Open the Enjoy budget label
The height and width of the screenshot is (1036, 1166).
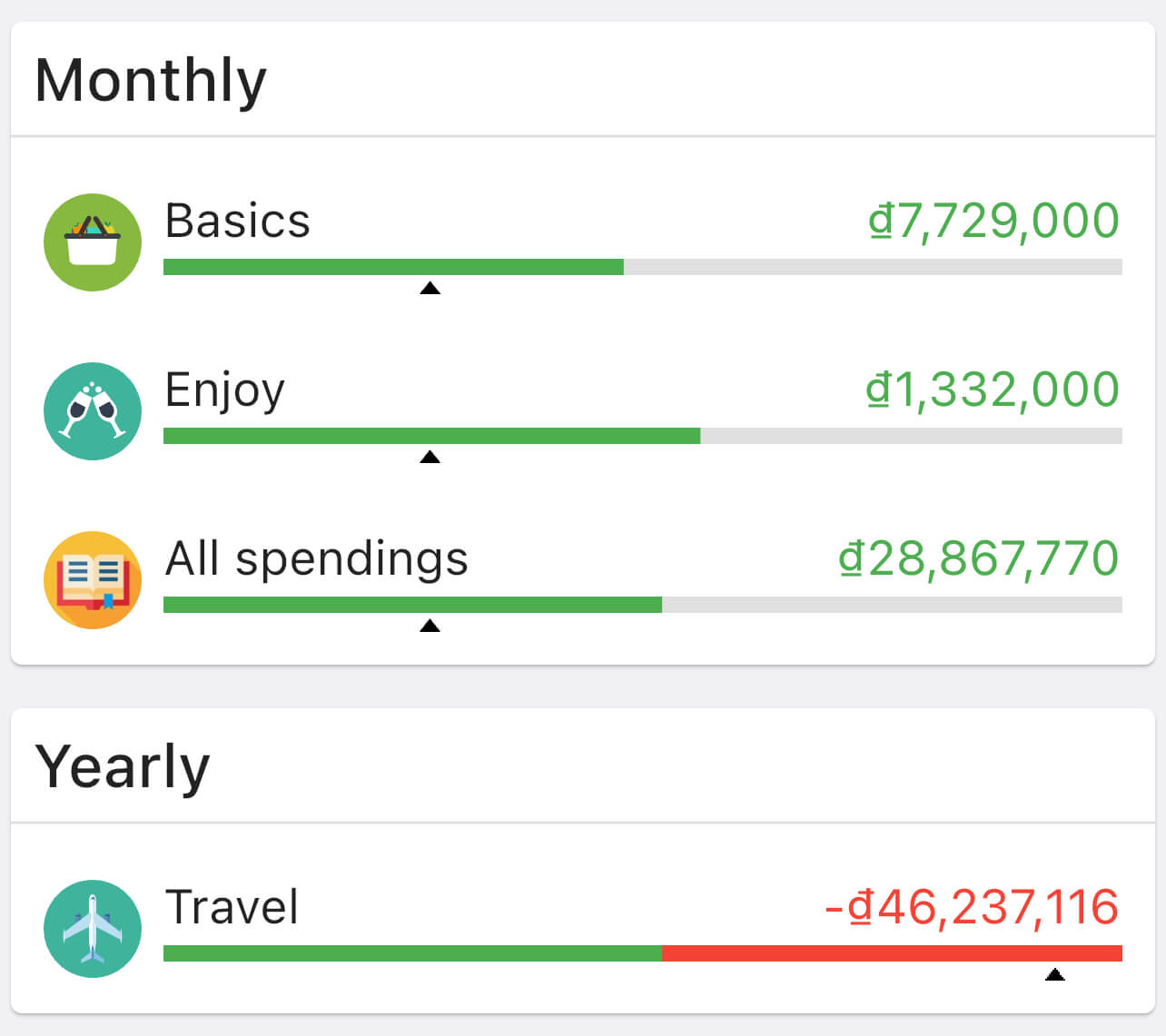(x=225, y=390)
